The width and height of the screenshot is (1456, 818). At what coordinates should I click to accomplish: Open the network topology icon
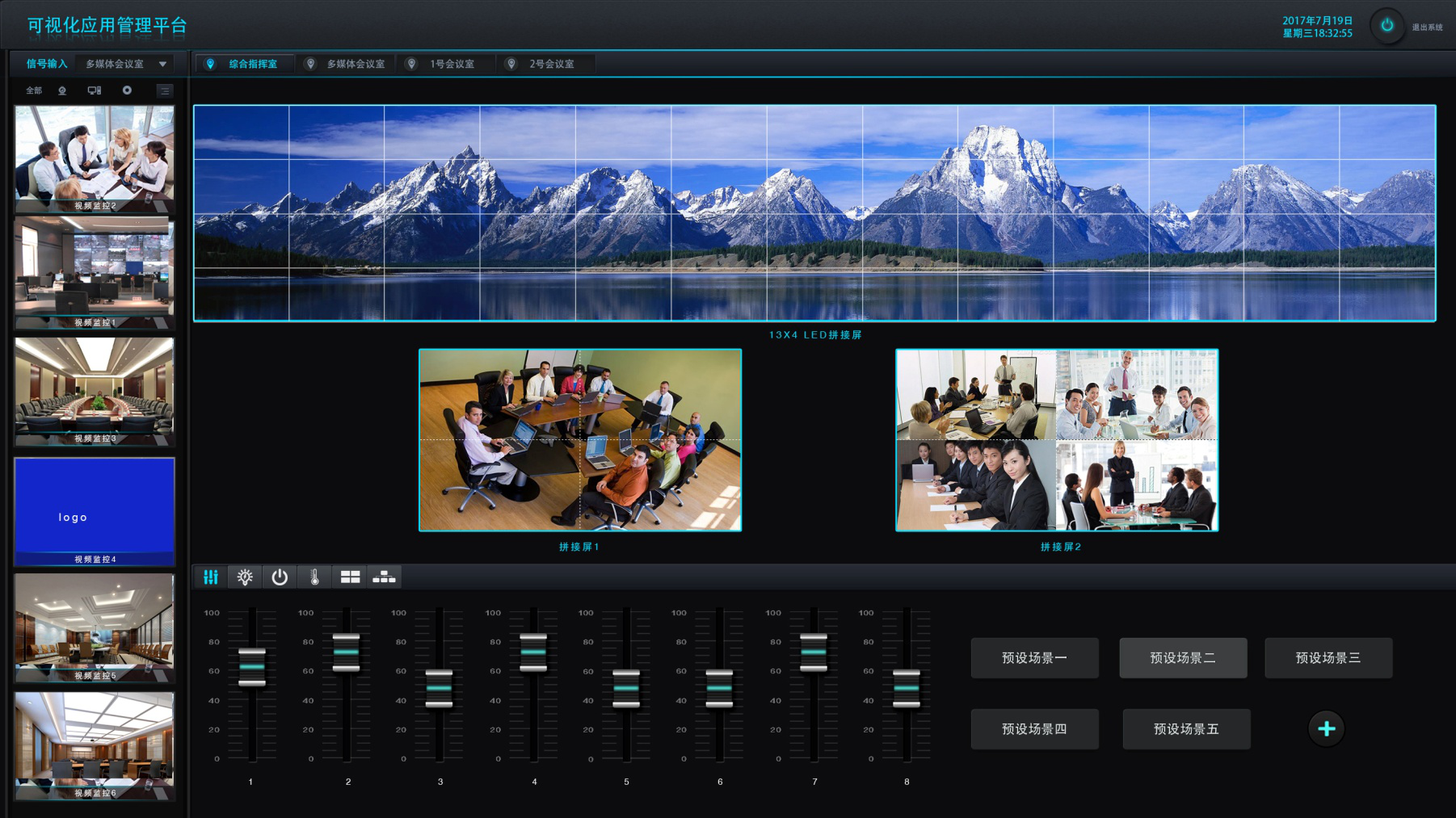[384, 577]
